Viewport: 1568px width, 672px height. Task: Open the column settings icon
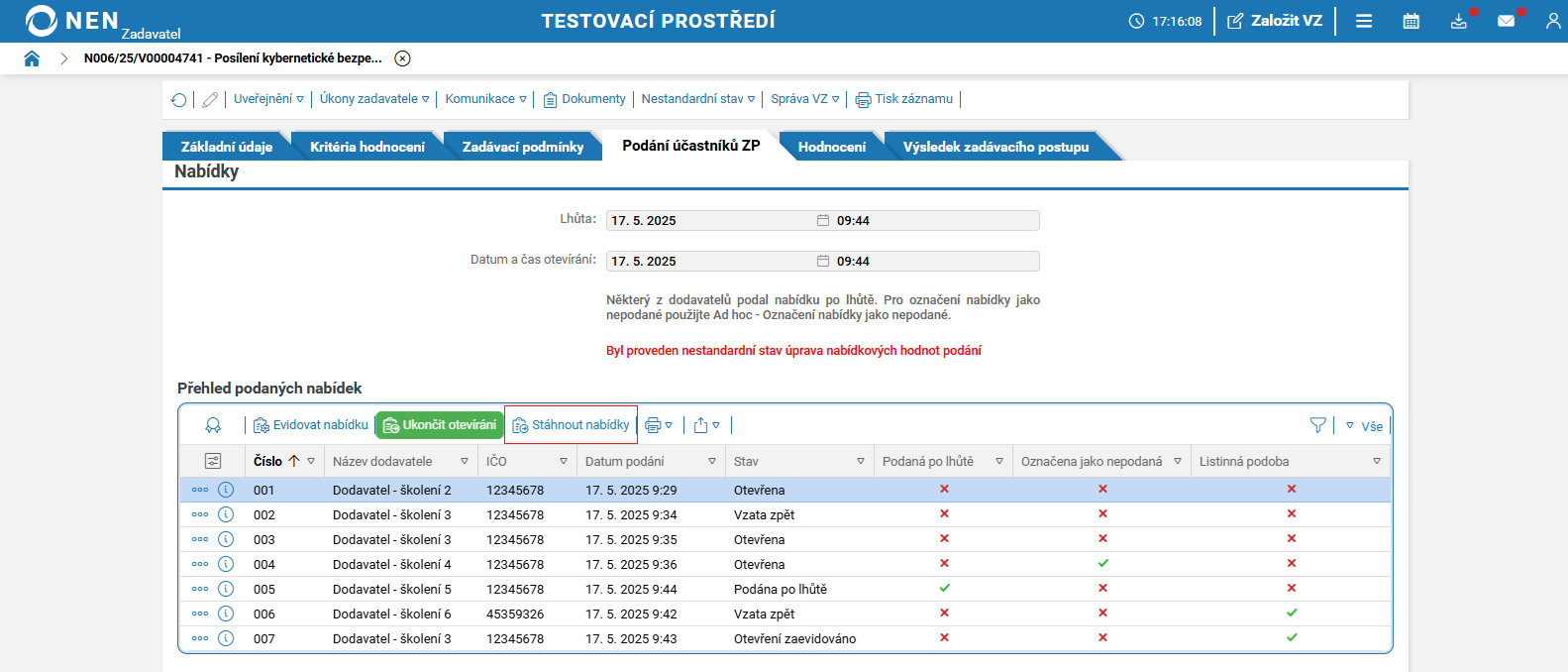213,461
